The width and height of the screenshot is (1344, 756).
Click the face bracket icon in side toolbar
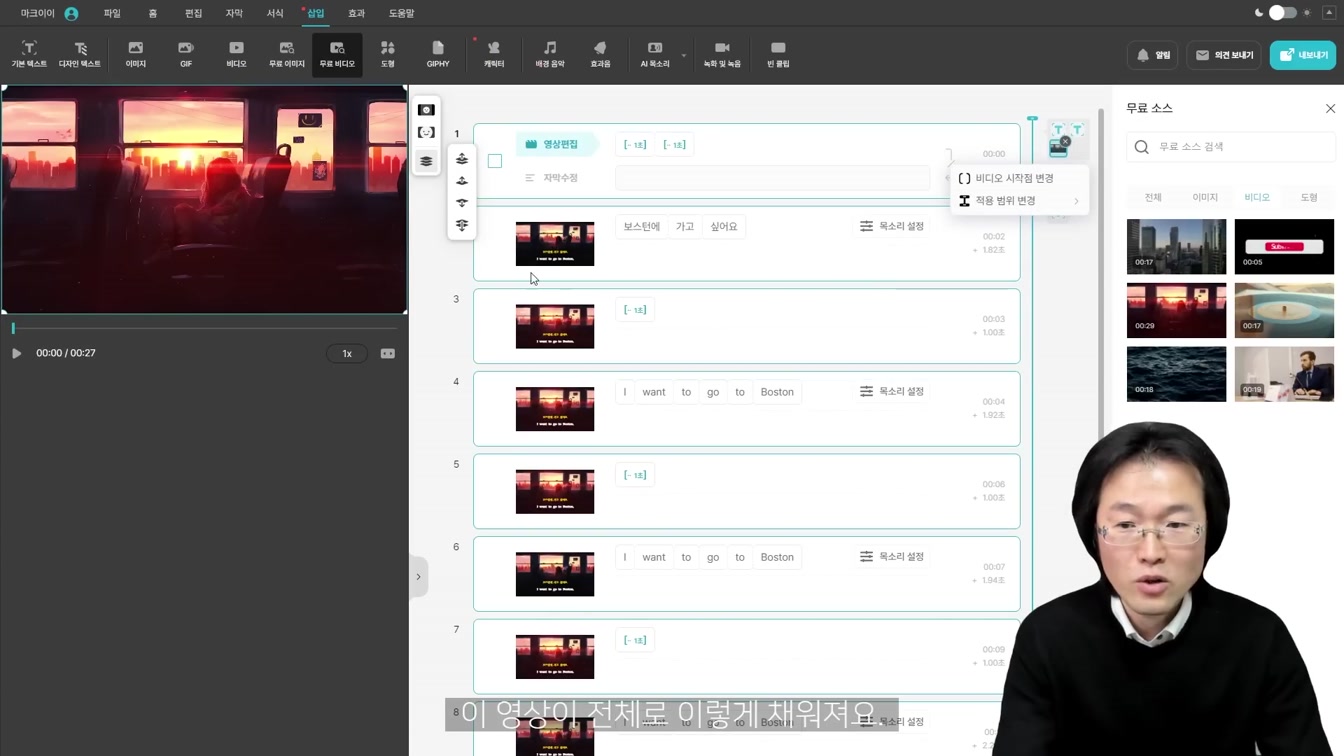click(x=426, y=132)
